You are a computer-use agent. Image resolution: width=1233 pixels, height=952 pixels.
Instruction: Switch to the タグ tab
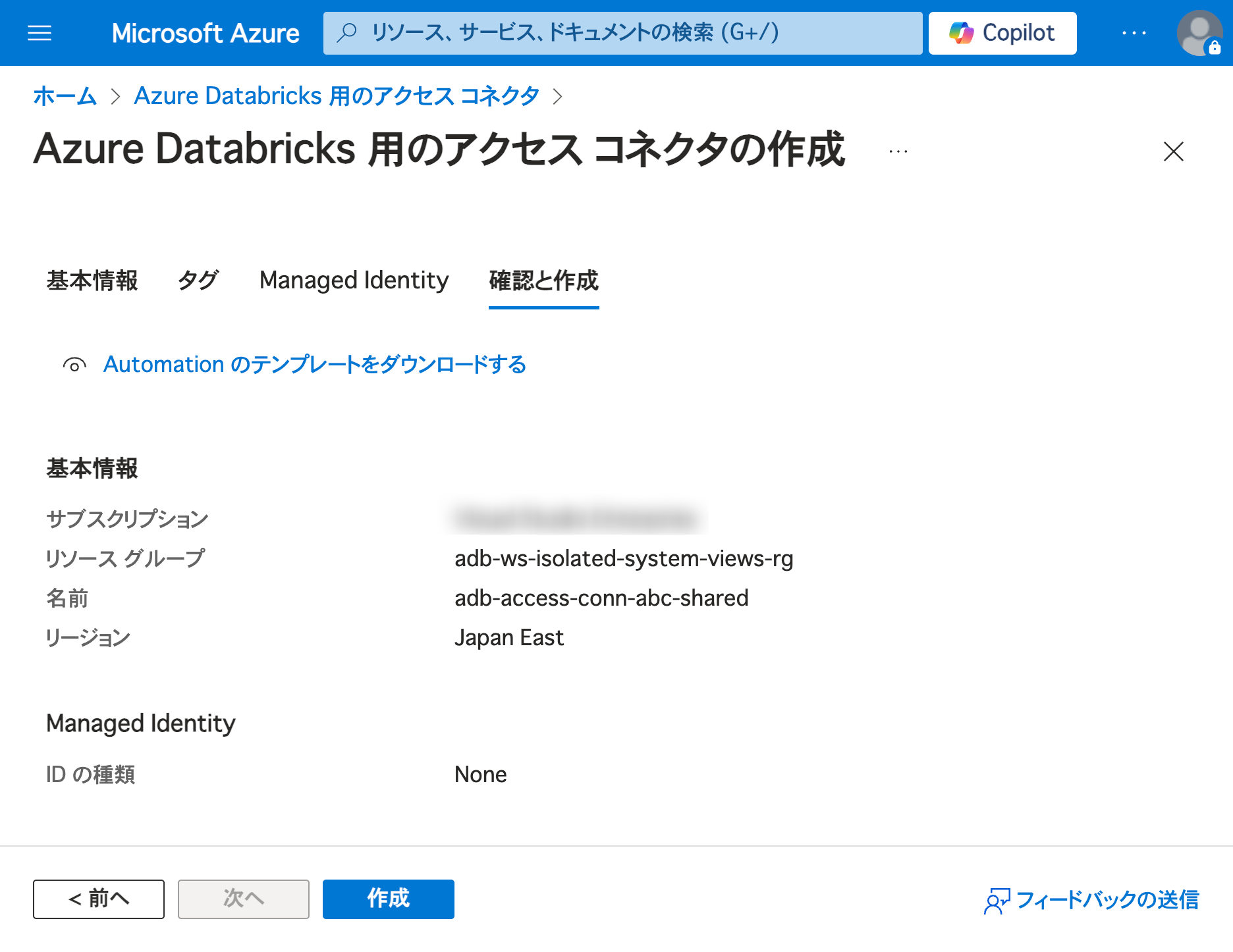[x=198, y=280]
